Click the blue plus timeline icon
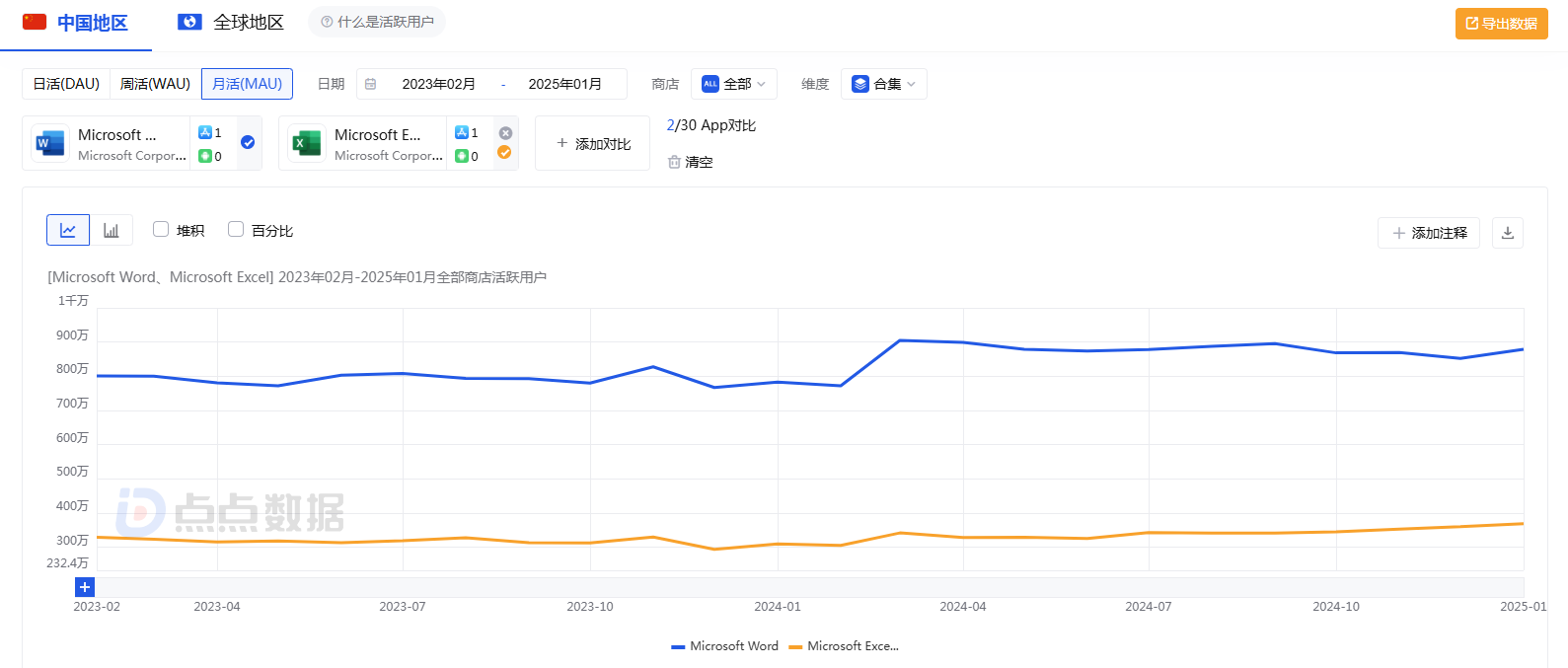The height and width of the screenshot is (668, 1568). pyautogui.click(x=85, y=587)
